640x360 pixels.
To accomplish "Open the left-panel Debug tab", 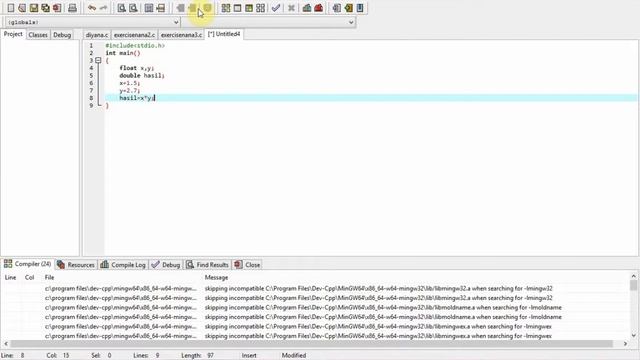I will click(x=62, y=35).
